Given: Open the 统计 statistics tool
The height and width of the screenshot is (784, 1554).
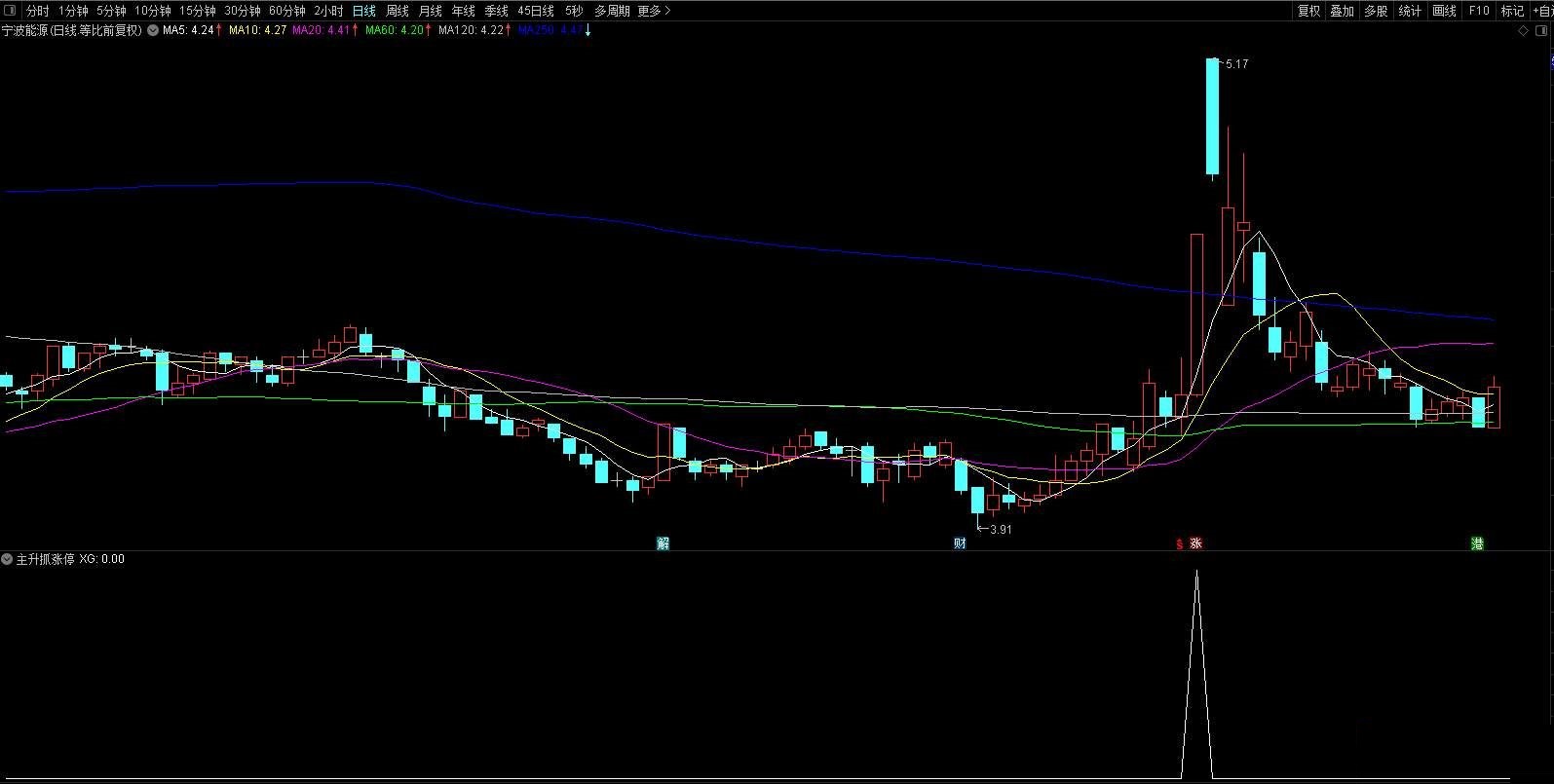Looking at the screenshot, I should pos(1410,11).
